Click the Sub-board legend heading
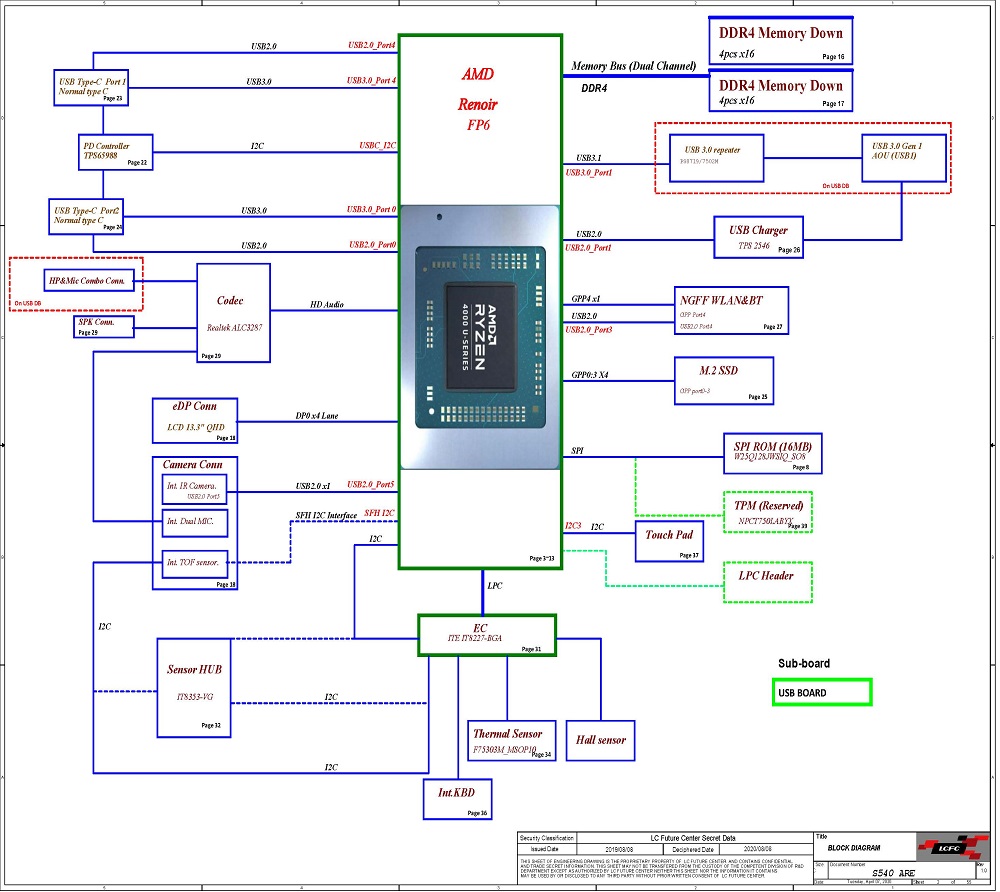This screenshot has width=1000, height=892. coord(806,665)
